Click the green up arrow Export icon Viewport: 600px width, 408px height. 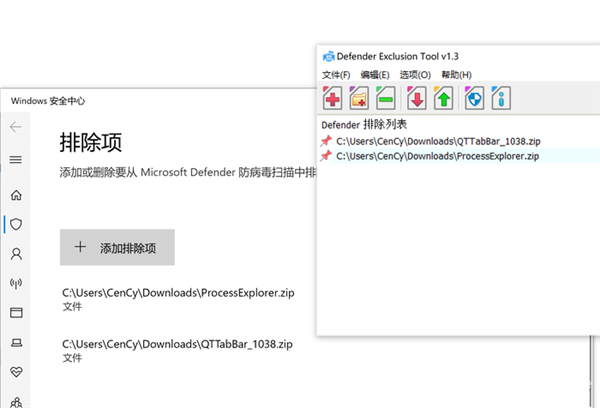[x=443, y=99]
